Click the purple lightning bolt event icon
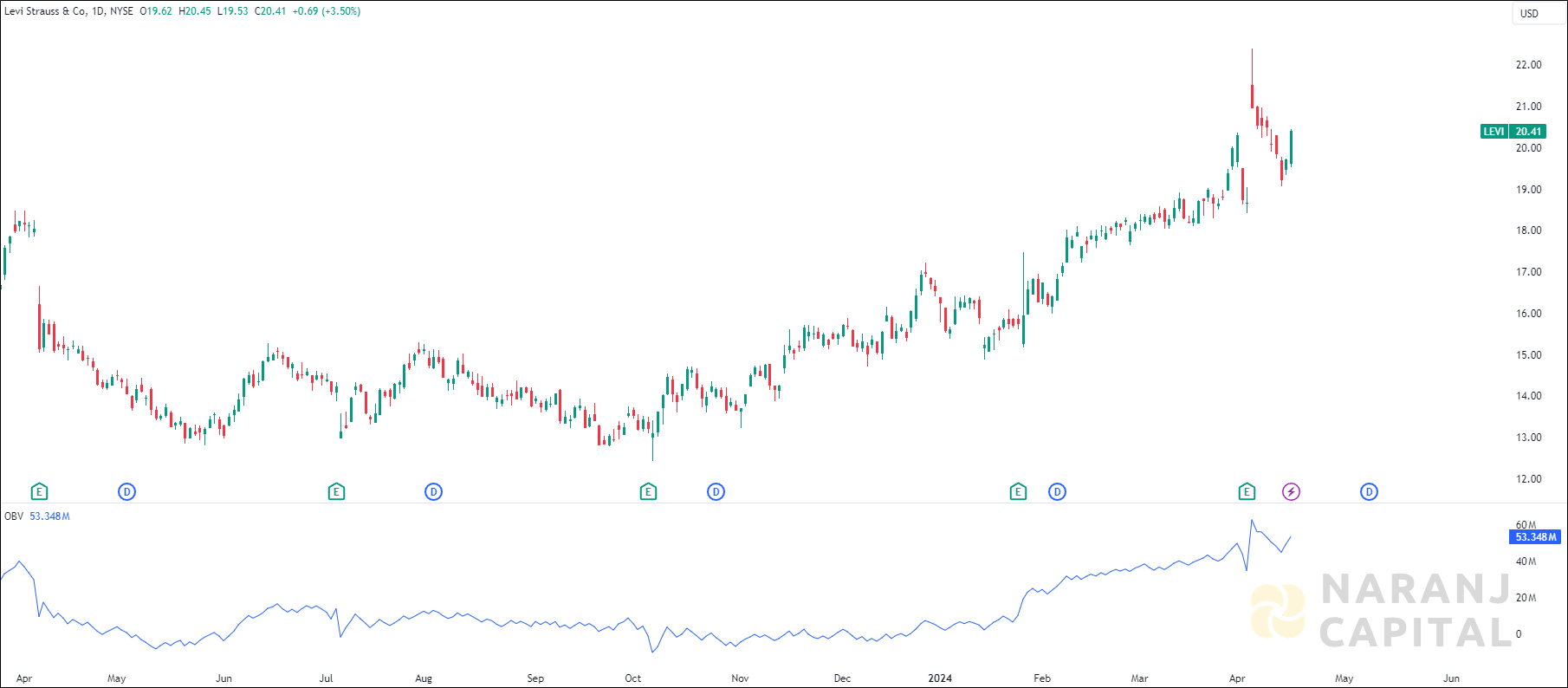This screenshot has height=688, width=1568. coord(1291,492)
